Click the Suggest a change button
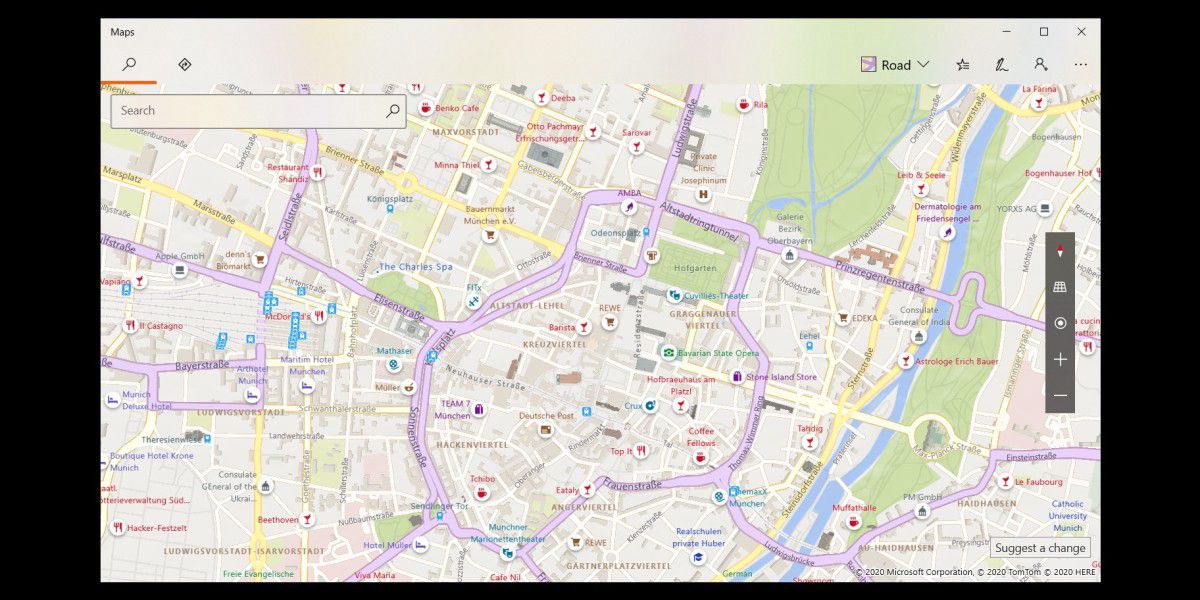Screen dimensions: 1200x600 coord(1040,548)
